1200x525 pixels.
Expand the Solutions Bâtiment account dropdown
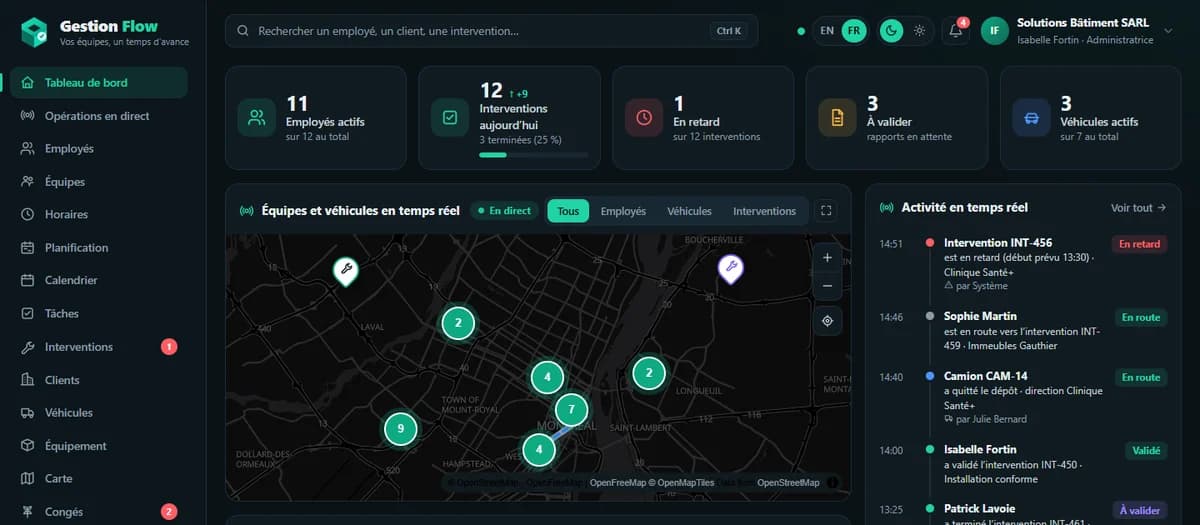pos(1167,31)
